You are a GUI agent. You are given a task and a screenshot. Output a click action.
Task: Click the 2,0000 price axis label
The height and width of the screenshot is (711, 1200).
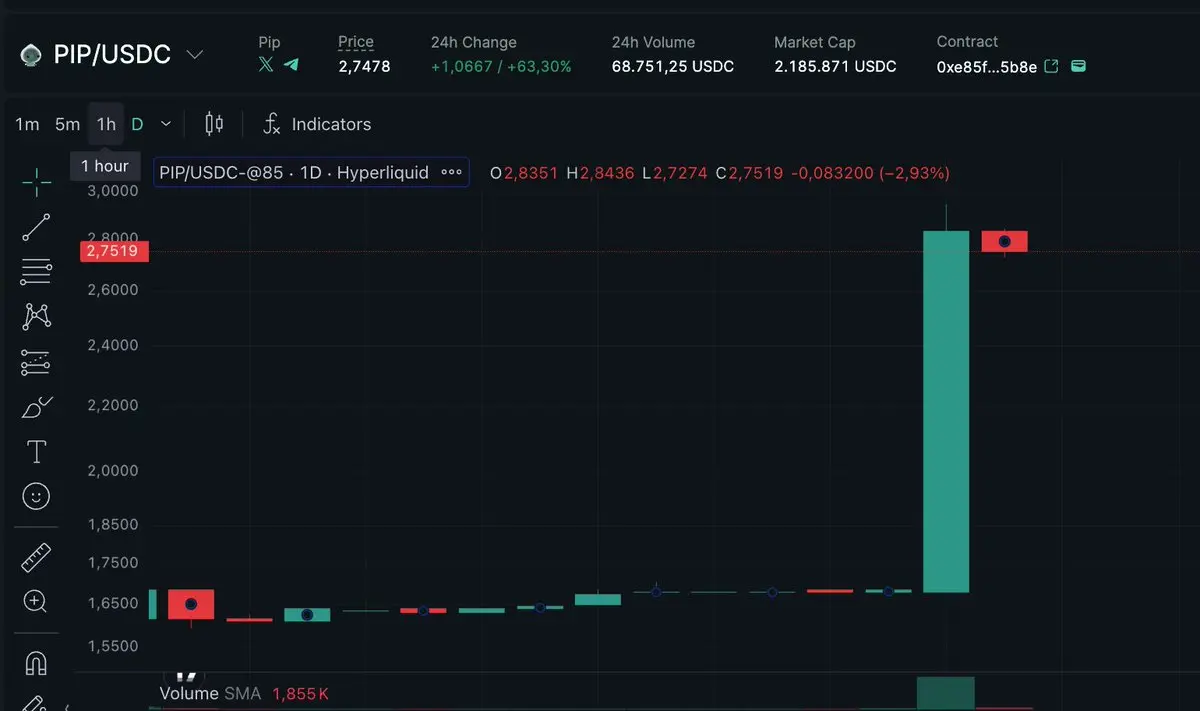coord(111,470)
